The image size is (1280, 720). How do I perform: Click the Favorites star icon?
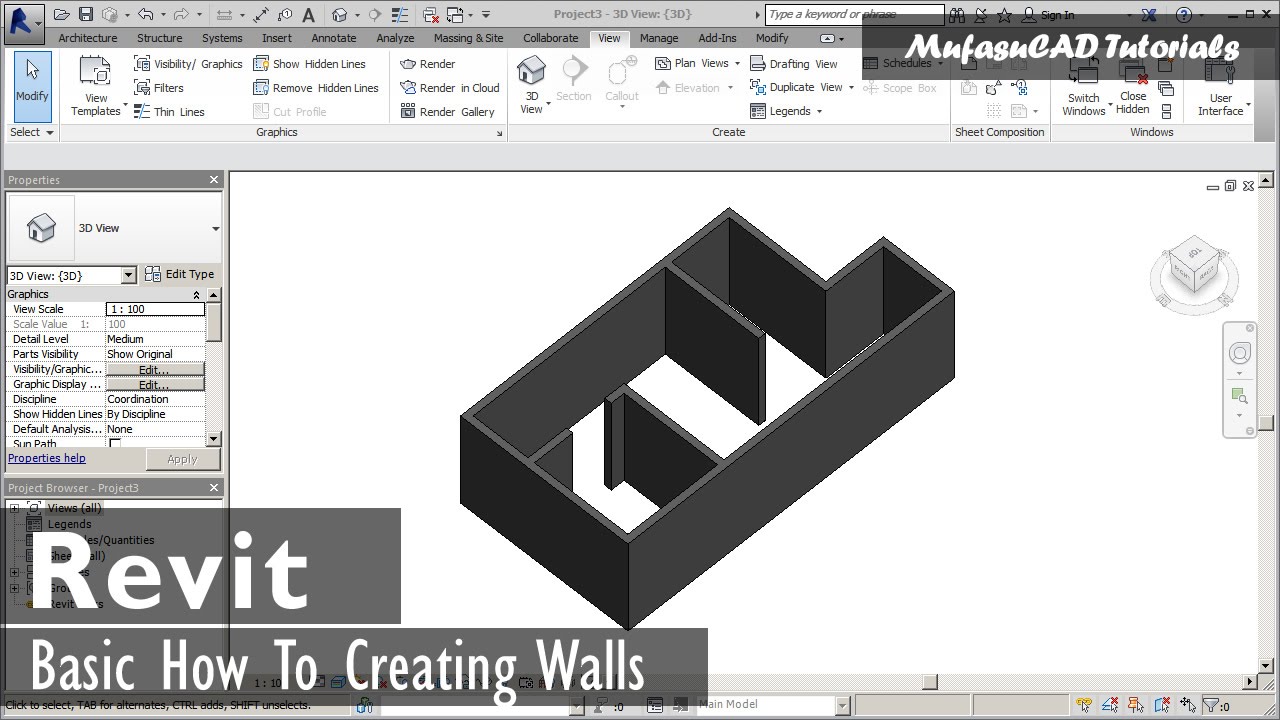[x=1004, y=15]
